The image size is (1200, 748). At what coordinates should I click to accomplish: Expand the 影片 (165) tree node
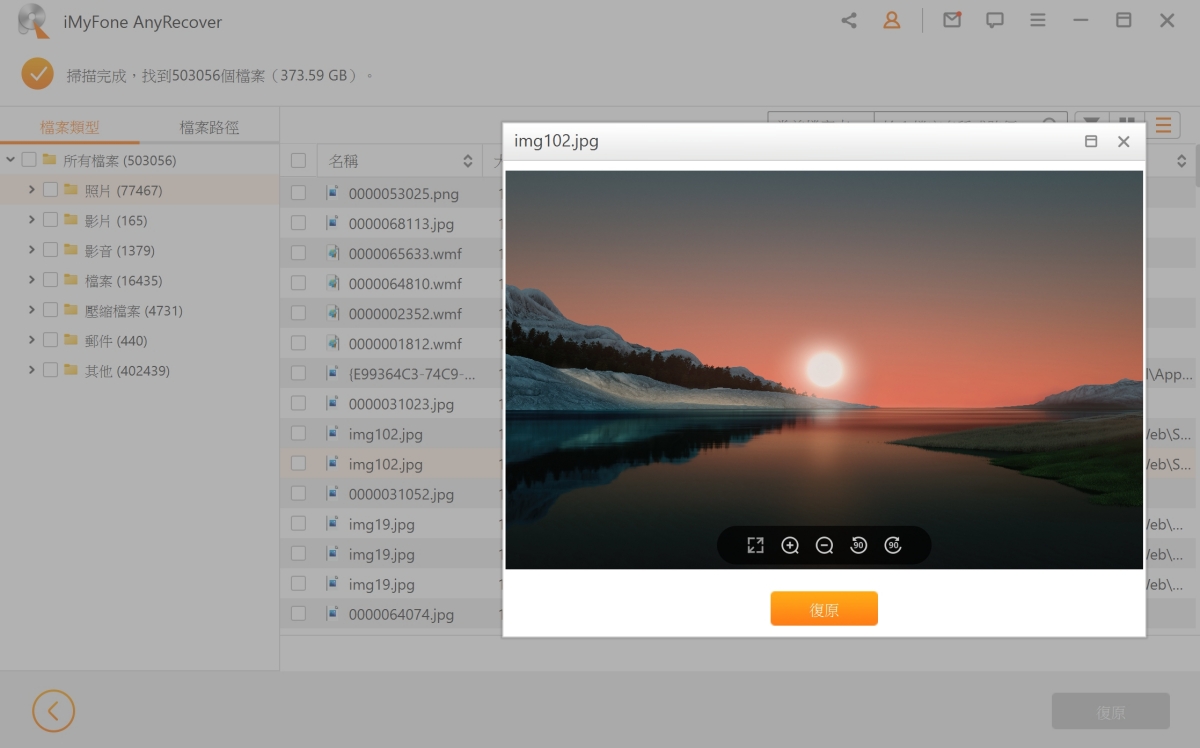pos(32,220)
